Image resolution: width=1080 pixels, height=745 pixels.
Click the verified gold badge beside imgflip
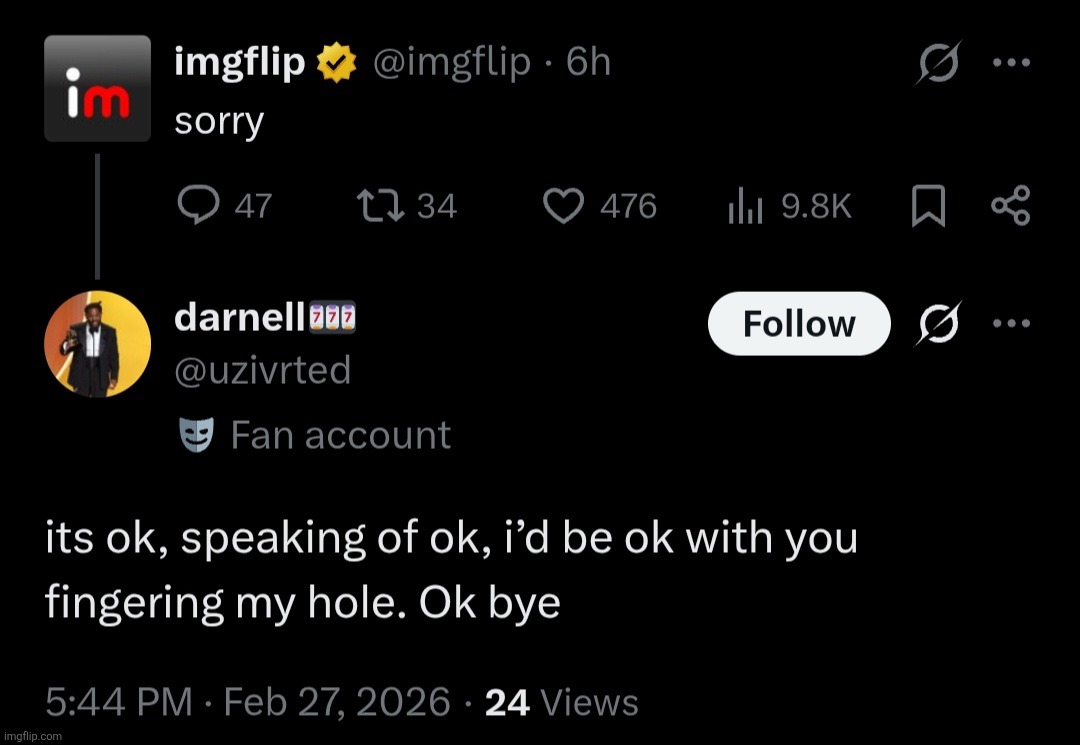[338, 64]
